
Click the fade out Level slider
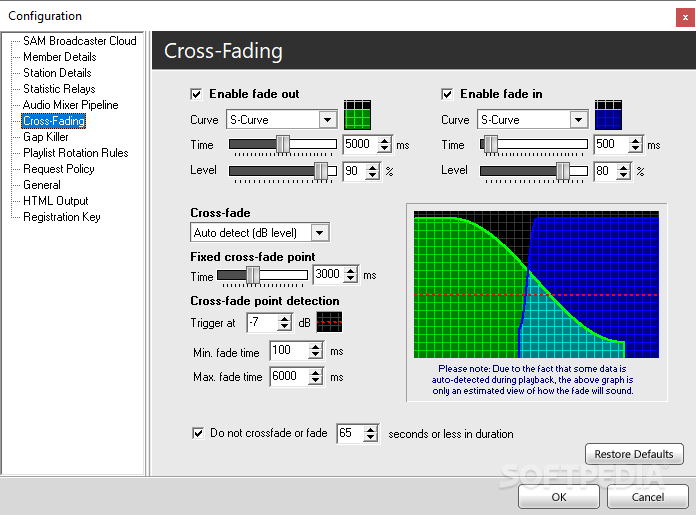tap(283, 171)
